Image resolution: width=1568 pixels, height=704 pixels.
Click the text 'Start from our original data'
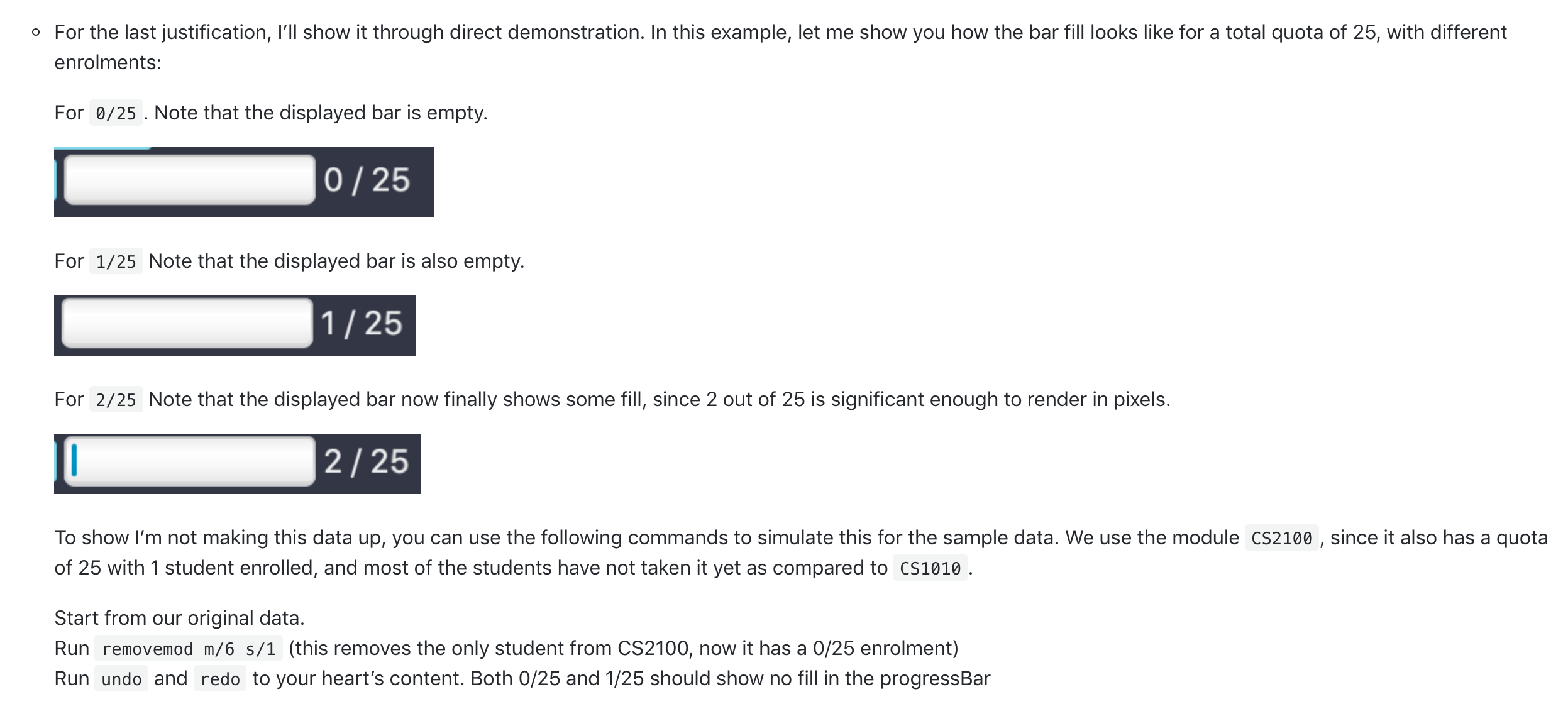180,618
